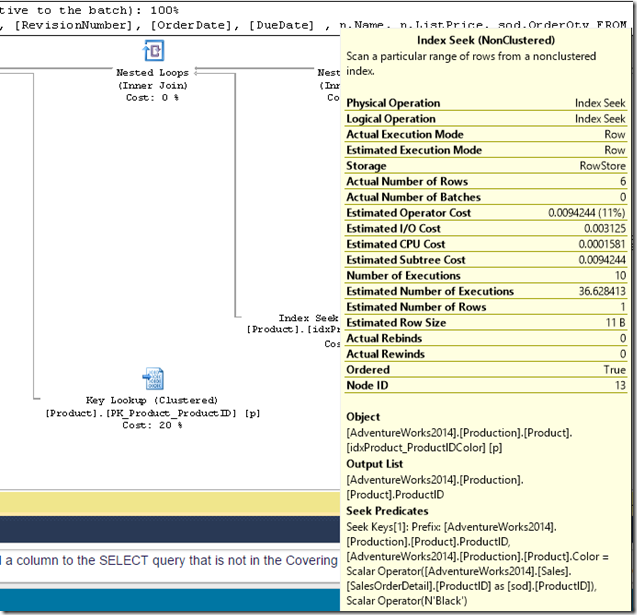The height and width of the screenshot is (615, 637).
Task: Click the 'Estimated Row Size' label
Action: [x=396, y=323]
